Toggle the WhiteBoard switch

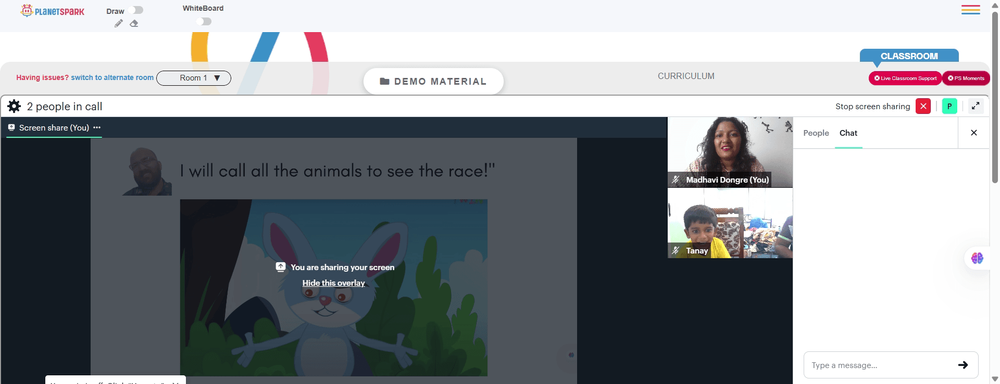pos(203,22)
